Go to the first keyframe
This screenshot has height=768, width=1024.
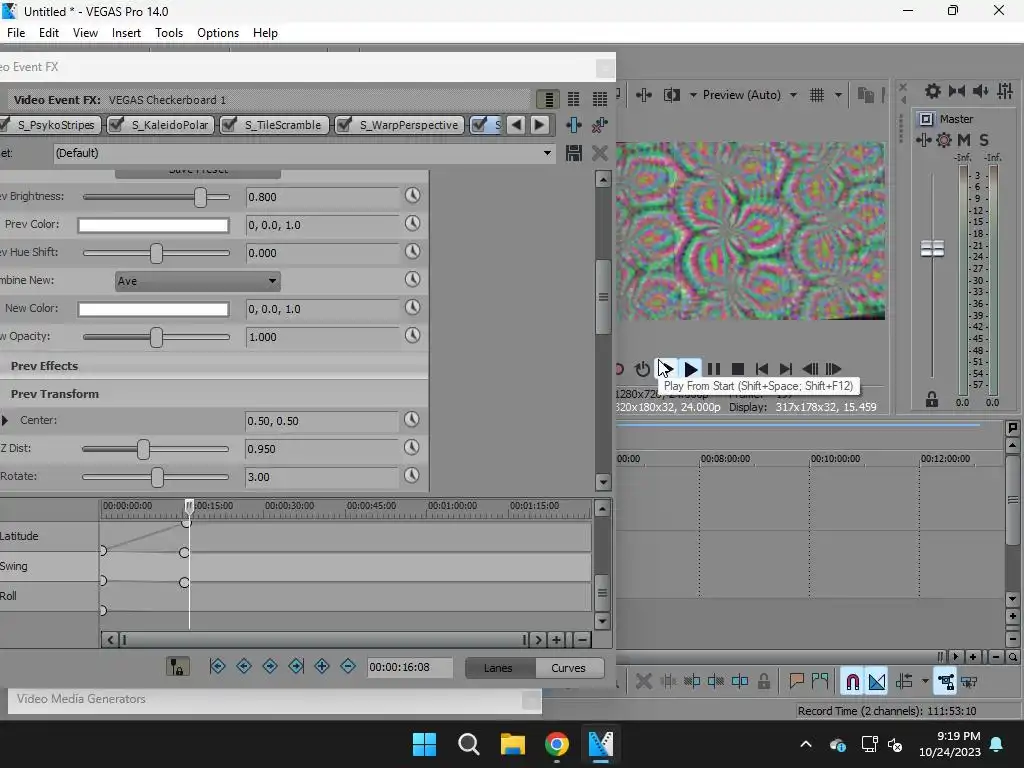tap(217, 666)
